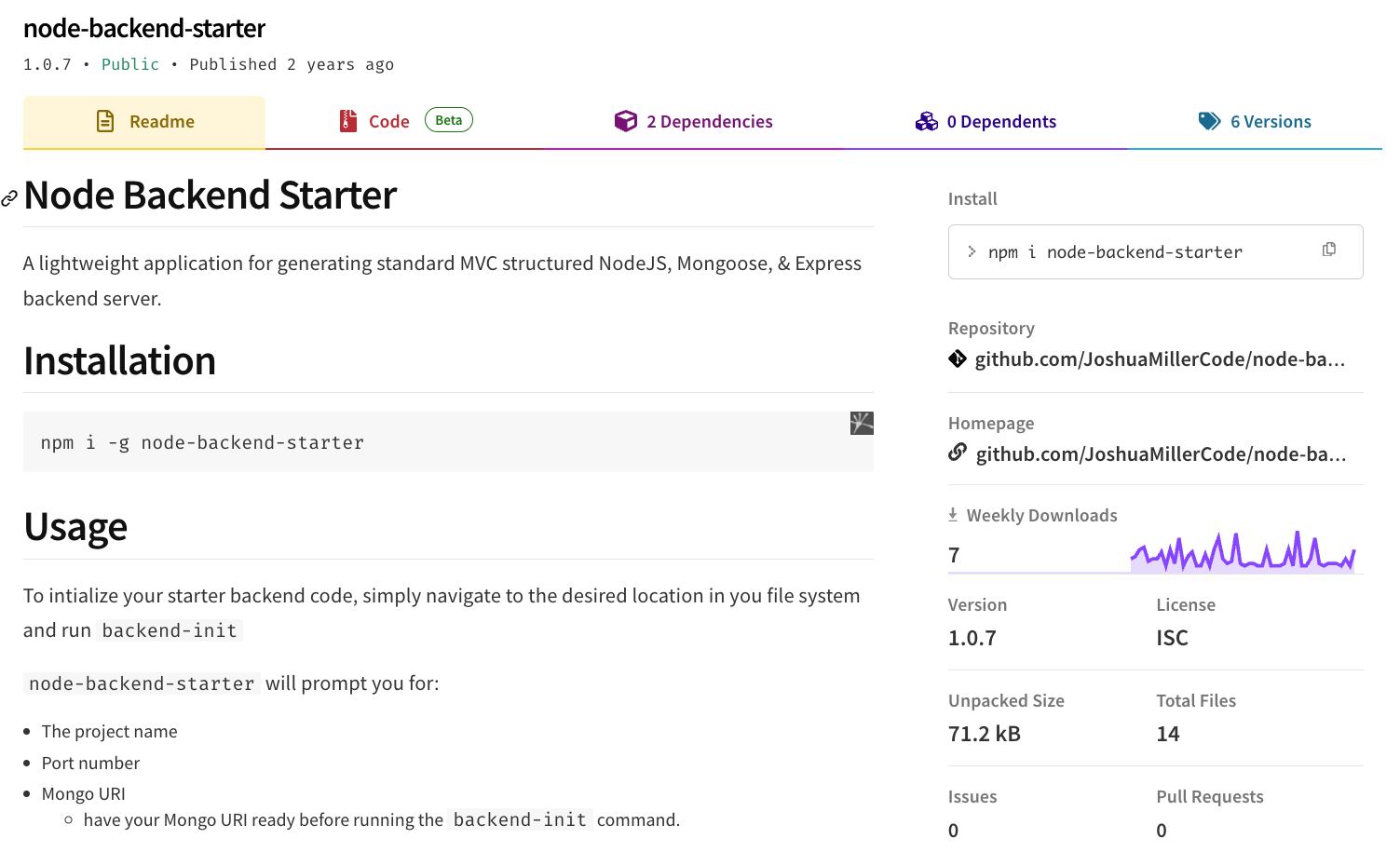The image size is (1400, 852).
Task: Click the weekly downloads sparkline chart
Action: pos(1243,553)
